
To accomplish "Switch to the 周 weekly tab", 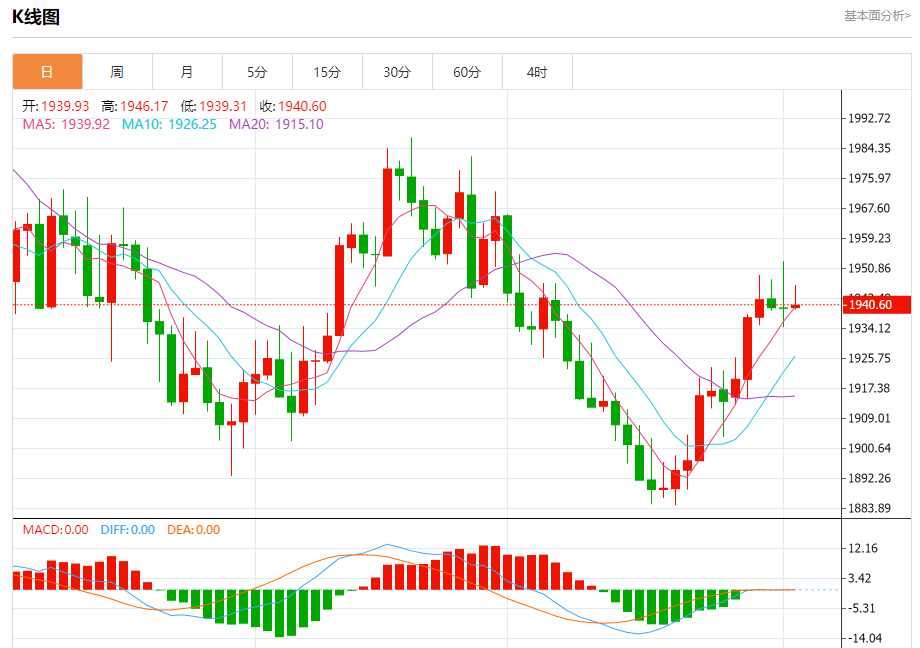I will pos(117,72).
